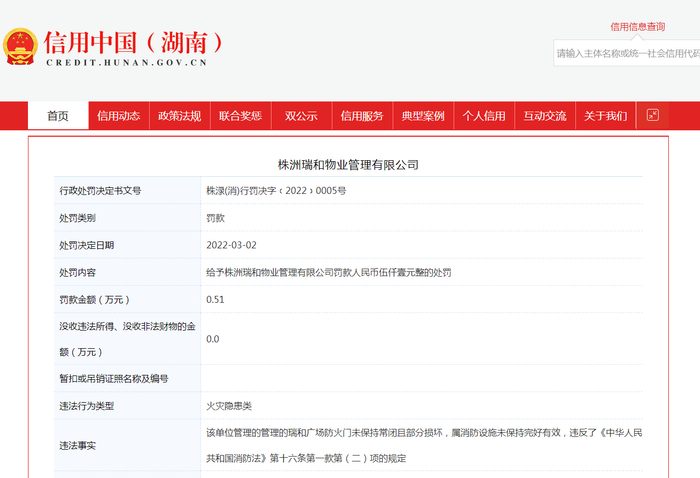Go to 个人信用 section
Image resolution: width=700 pixels, height=478 pixels.
484,116
